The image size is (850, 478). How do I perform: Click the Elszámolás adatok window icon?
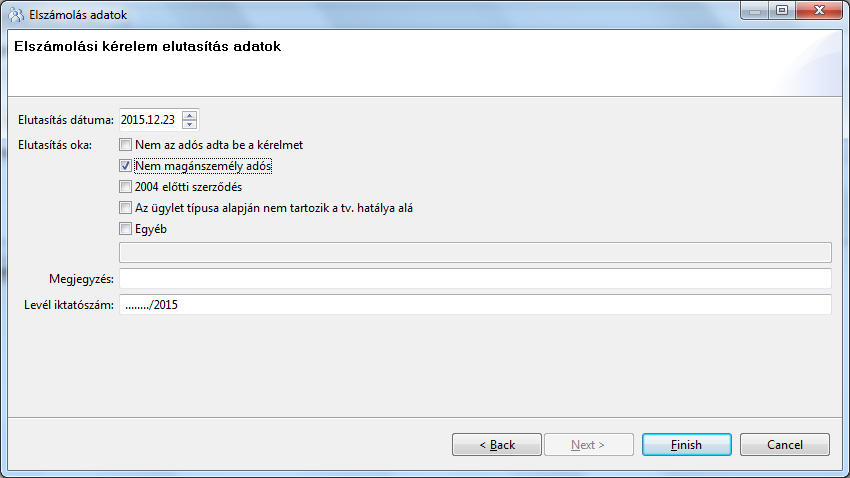(x=16, y=14)
